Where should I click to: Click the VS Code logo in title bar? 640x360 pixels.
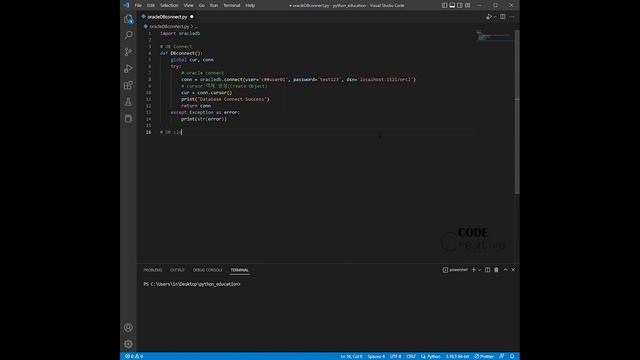tap(126, 5)
